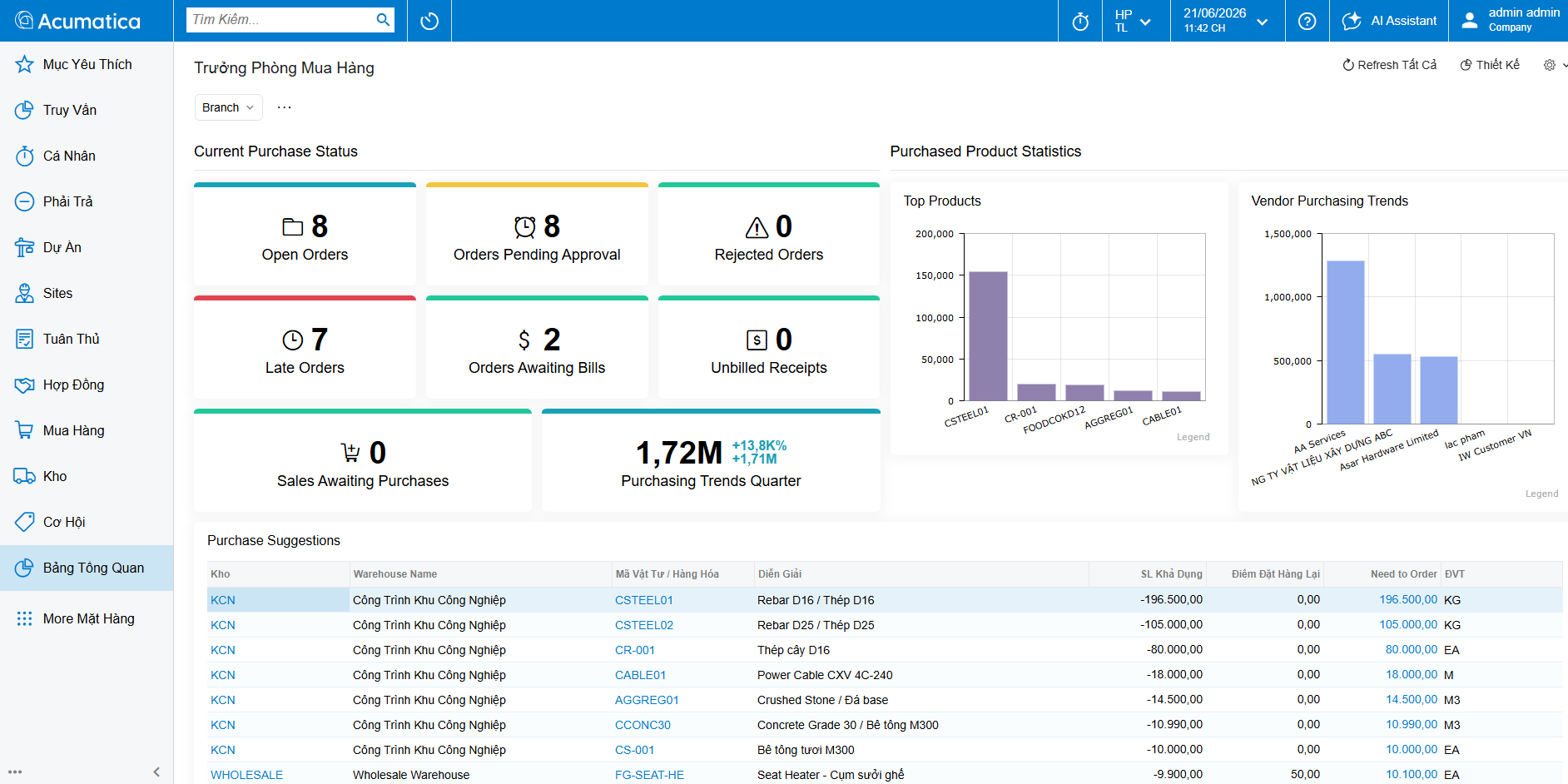Viewport: 1568px width, 784px height.
Task: Open the Mục Yêu Thích favorites star icon
Action: click(24, 64)
